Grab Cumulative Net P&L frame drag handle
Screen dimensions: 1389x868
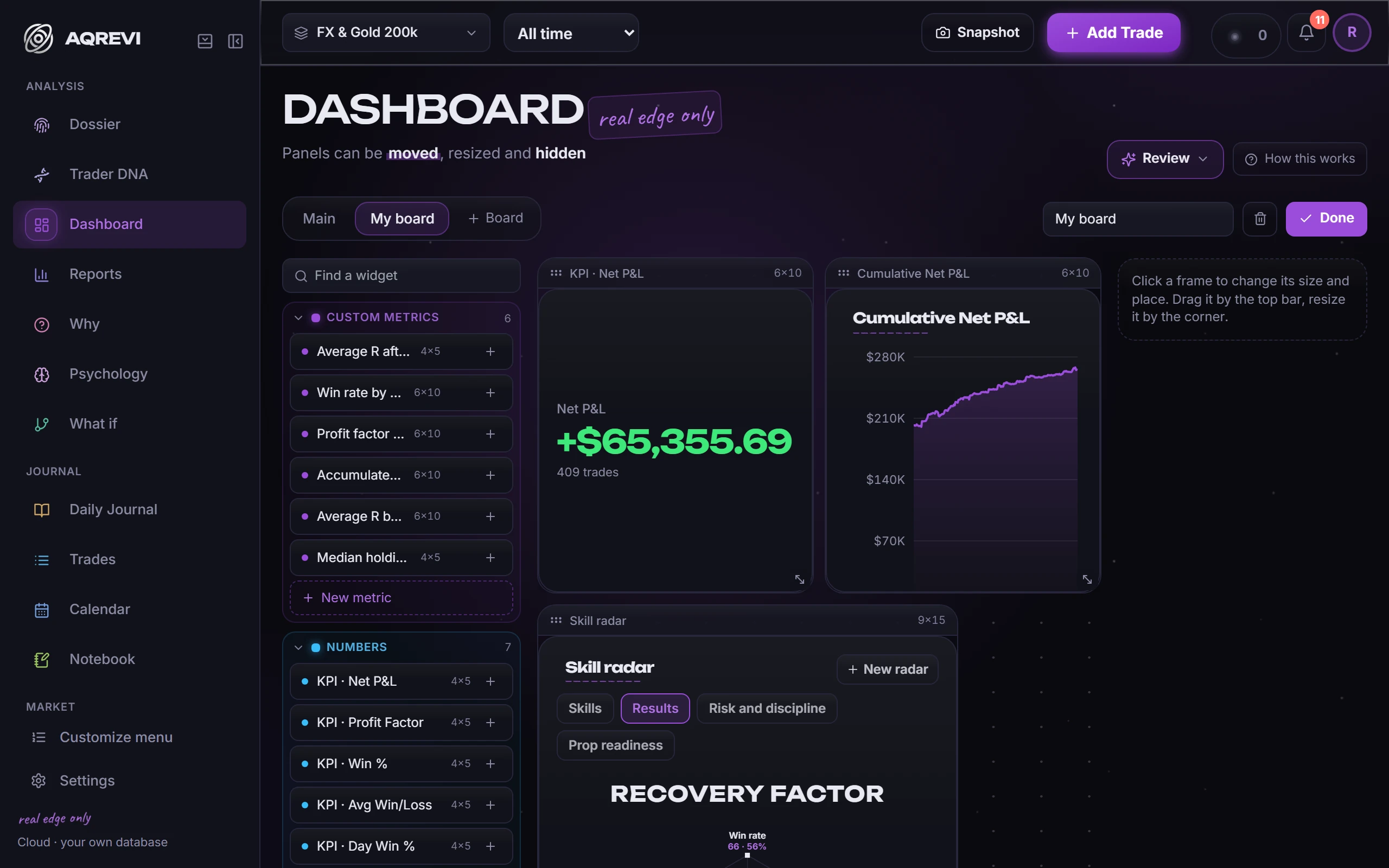(x=843, y=273)
